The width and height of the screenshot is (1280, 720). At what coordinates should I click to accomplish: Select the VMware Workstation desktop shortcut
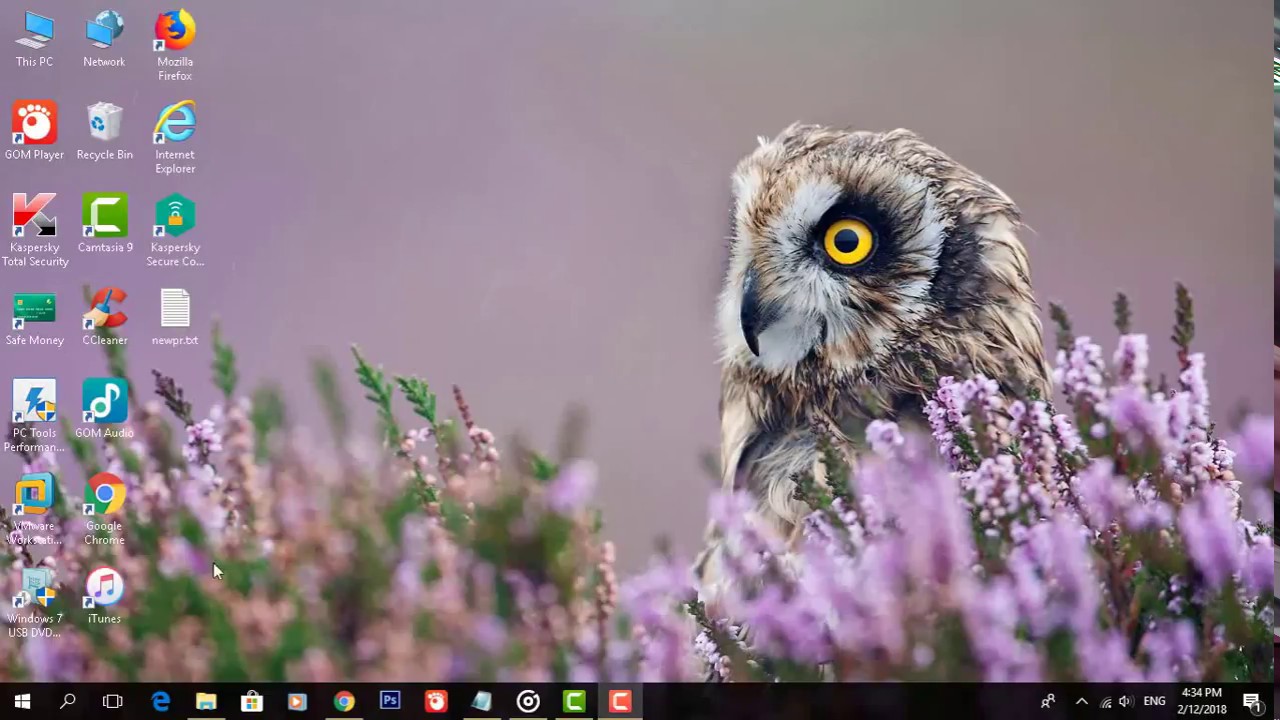click(x=34, y=510)
